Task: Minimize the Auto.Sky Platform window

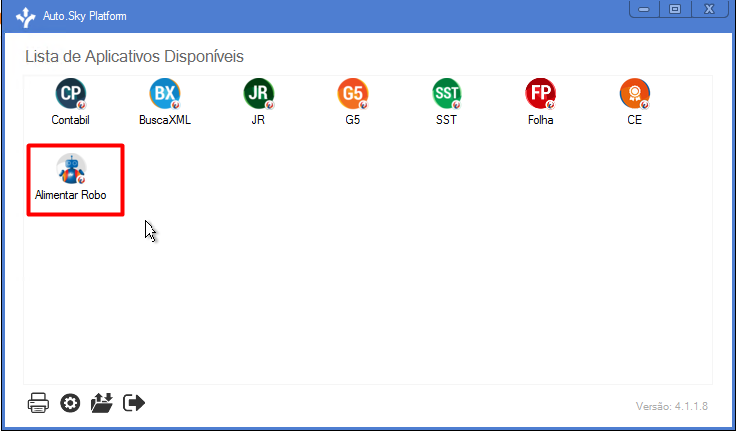Action: click(x=644, y=9)
